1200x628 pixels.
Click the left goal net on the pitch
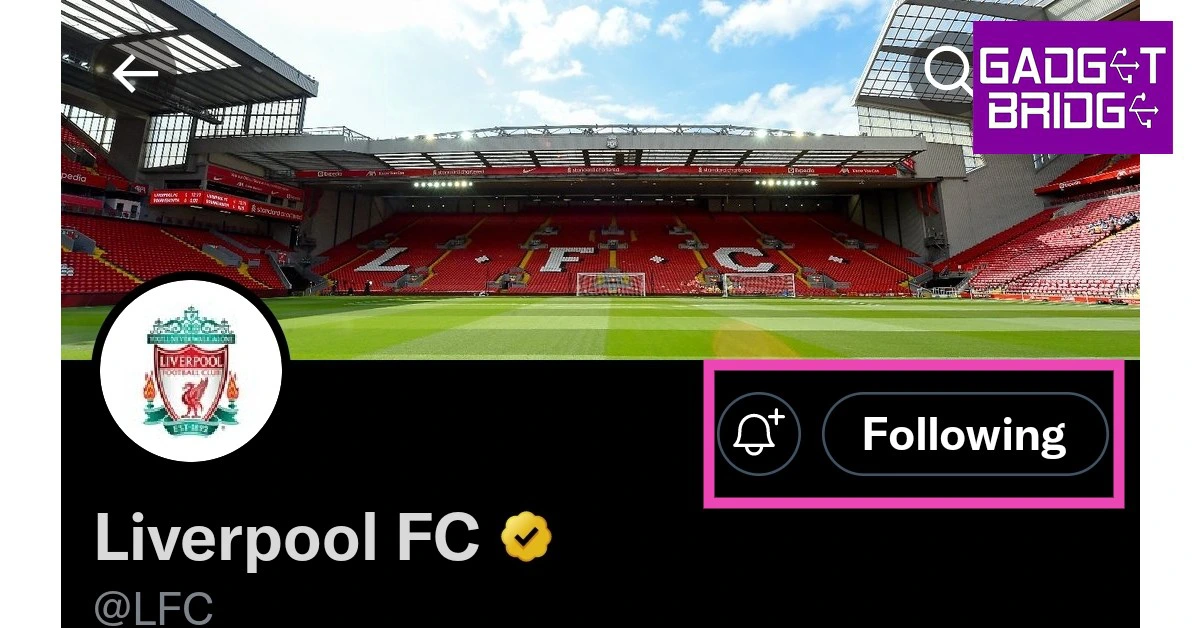pyautogui.click(x=611, y=283)
